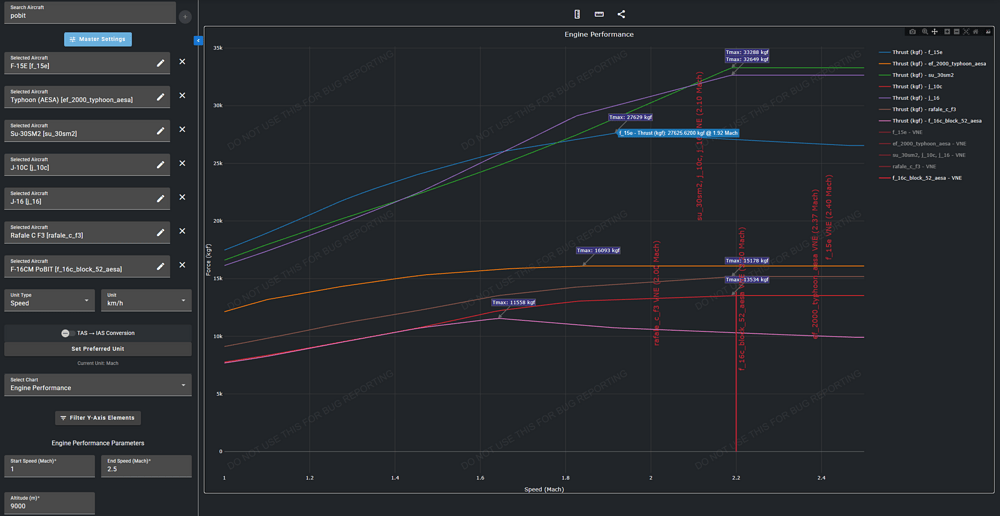This screenshot has width=1000, height=516.
Task: Open the edit pencil for J-16
Action: pos(161,198)
